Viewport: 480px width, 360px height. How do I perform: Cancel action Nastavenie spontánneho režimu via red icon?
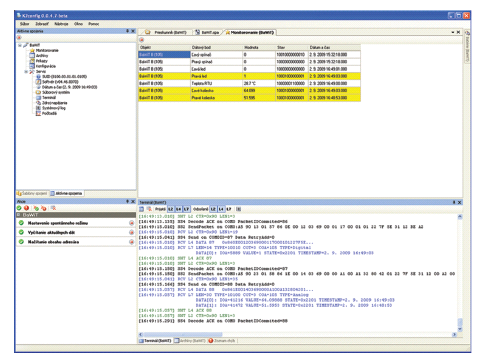click(132, 223)
